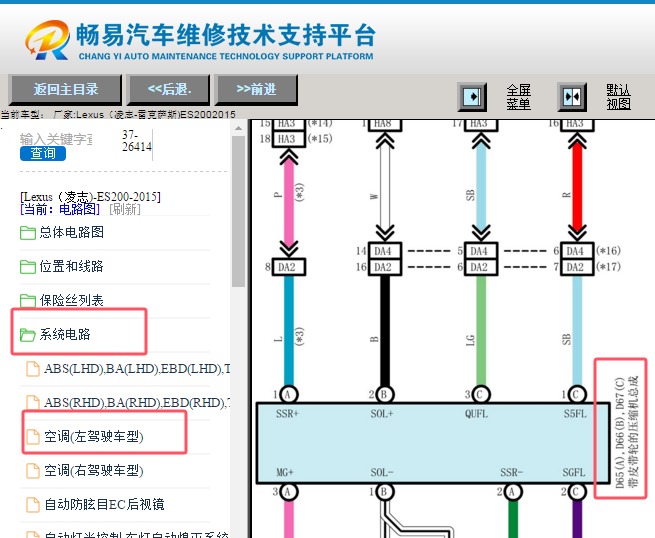Open 空调(左驾驶车型) circuit diagram
The image size is (655, 538).
(x=94, y=436)
